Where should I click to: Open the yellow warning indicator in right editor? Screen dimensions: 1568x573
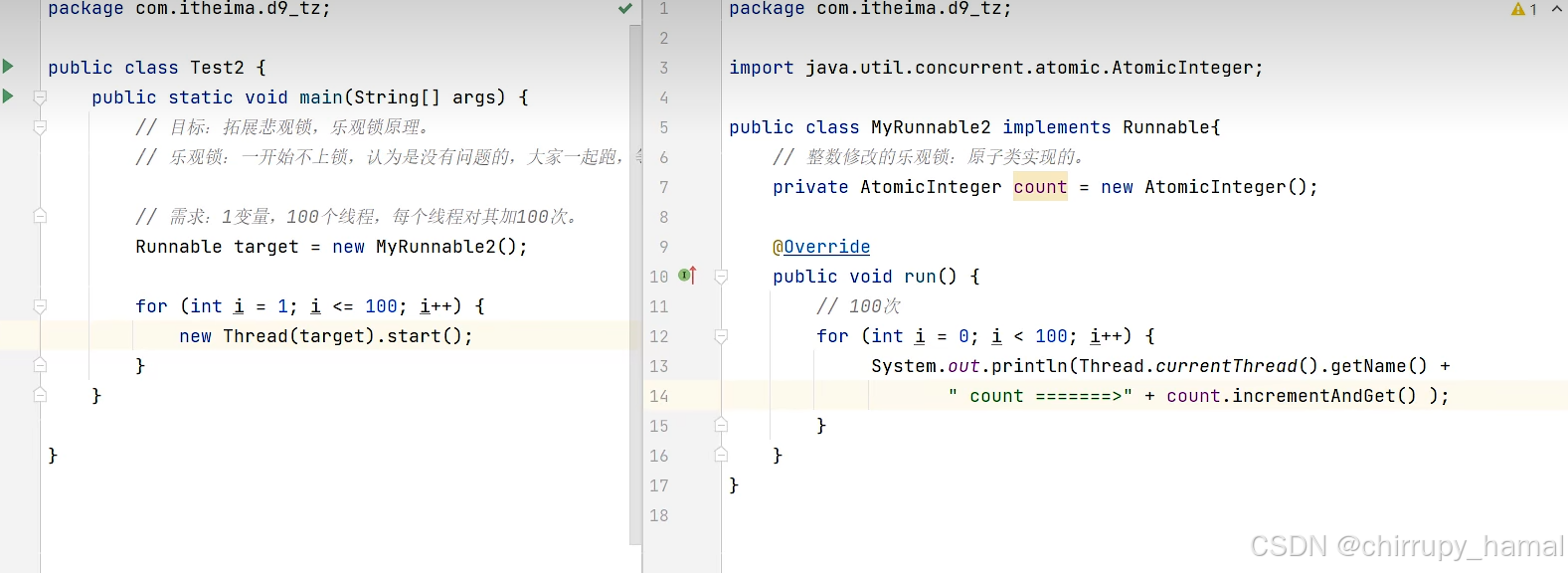(1524, 9)
